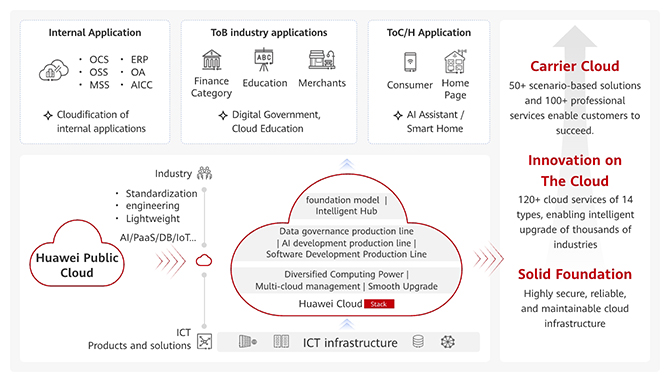This screenshot has width=670, height=382.
Task: Click the Consumer label
Action: [410, 85]
